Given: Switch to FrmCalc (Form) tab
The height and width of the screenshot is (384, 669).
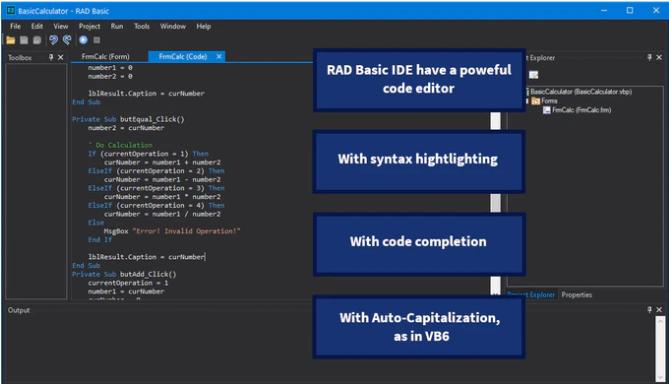Looking at the screenshot, I should click(x=105, y=57).
